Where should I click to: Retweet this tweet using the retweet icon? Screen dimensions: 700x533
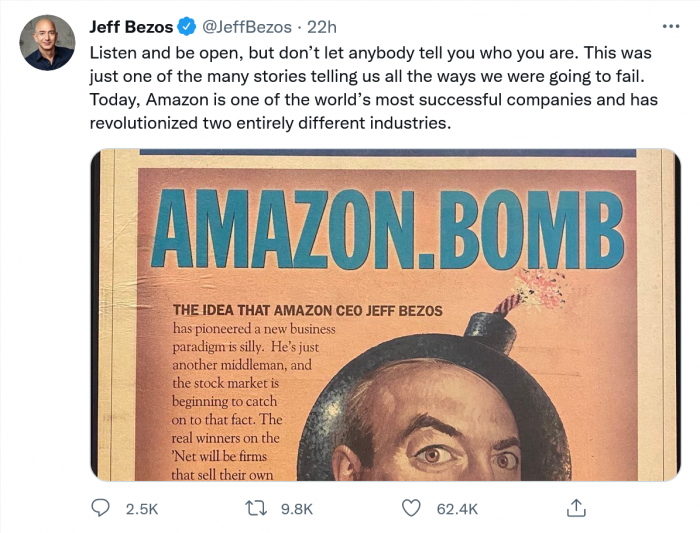click(x=256, y=509)
